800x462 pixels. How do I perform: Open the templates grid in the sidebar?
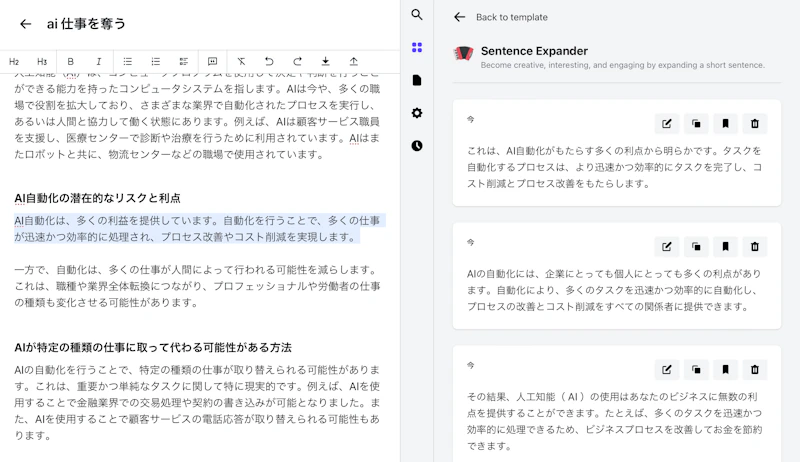pos(417,47)
